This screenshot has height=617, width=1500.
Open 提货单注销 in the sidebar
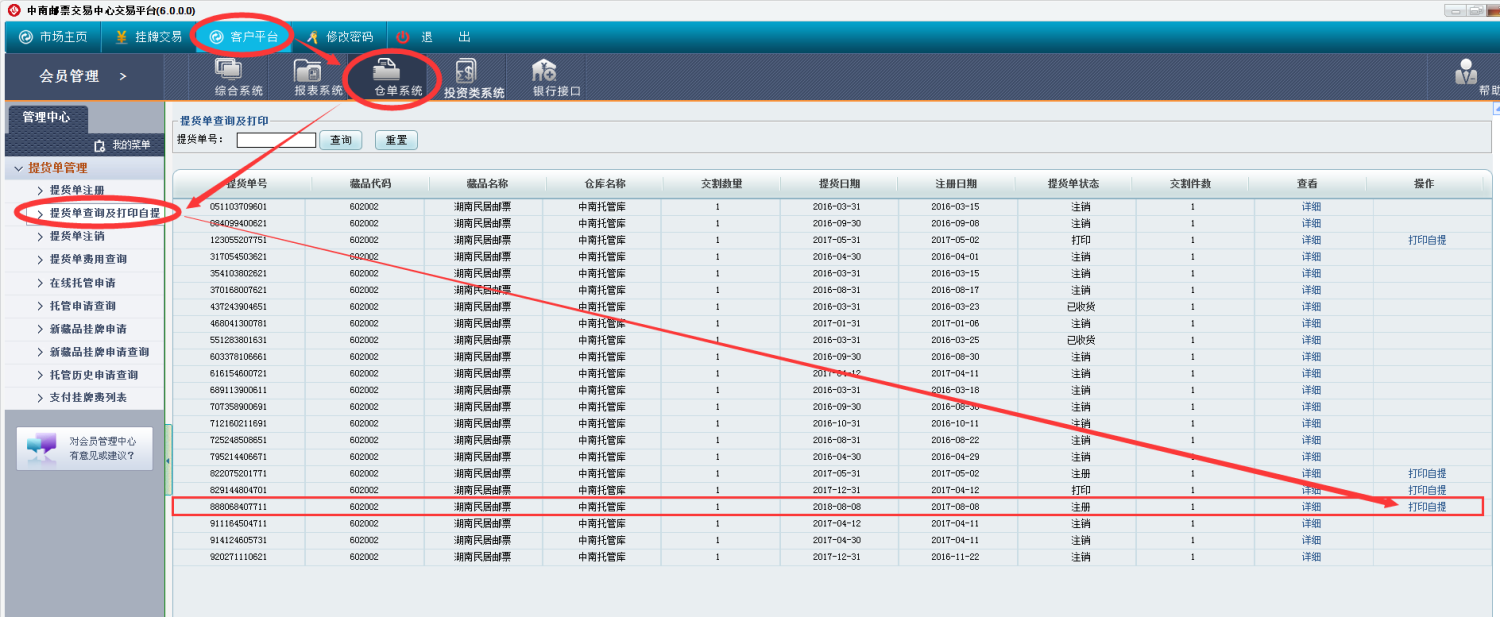[77, 236]
